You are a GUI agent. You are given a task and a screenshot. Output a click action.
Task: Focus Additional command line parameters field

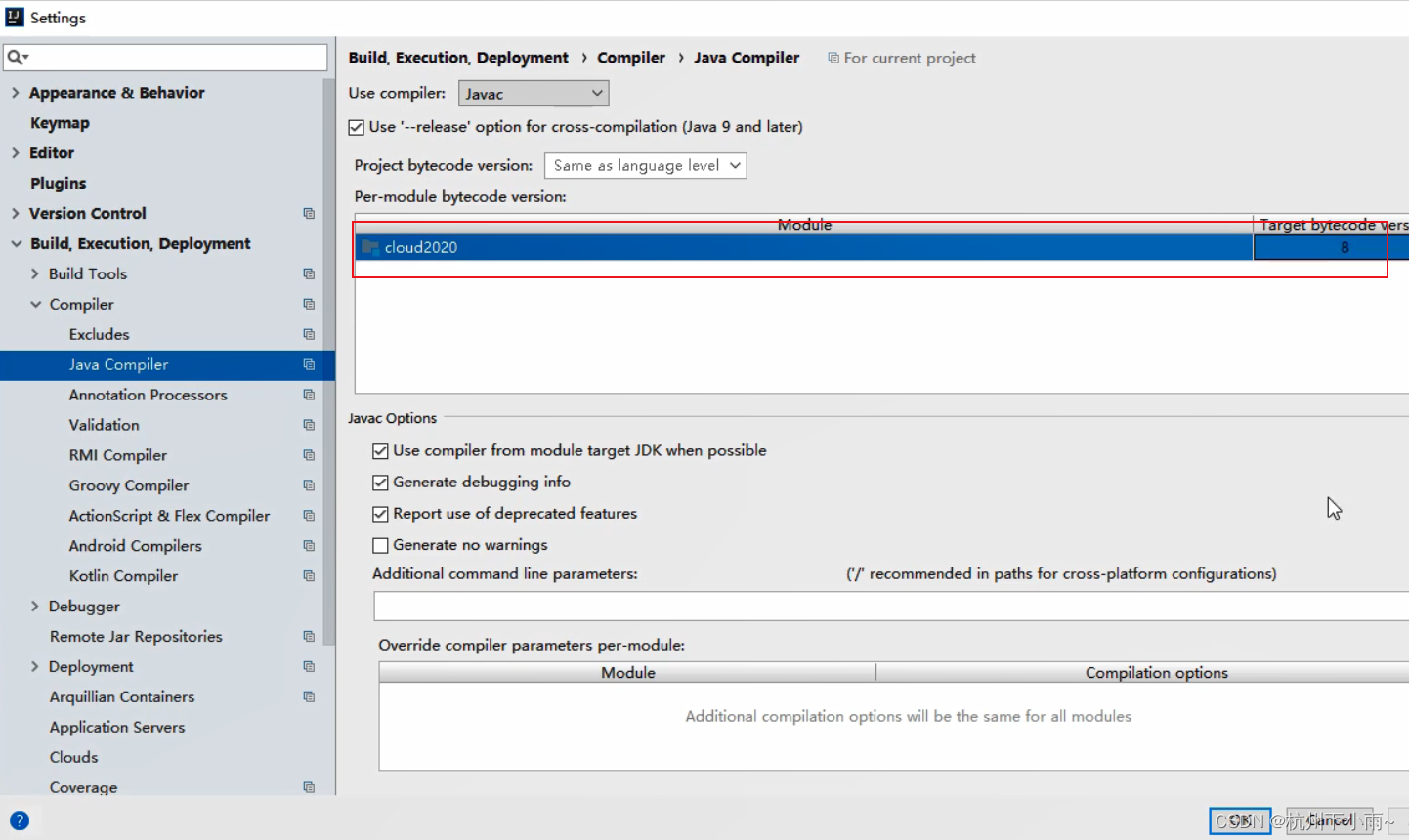(x=891, y=606)
